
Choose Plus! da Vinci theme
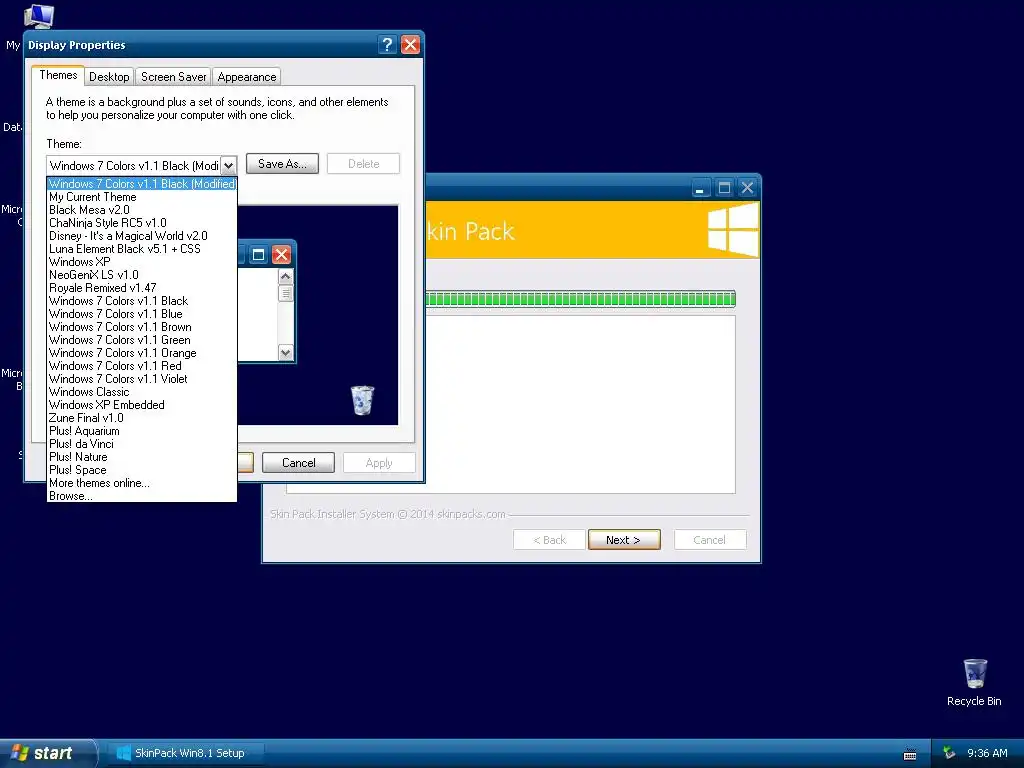142,444
